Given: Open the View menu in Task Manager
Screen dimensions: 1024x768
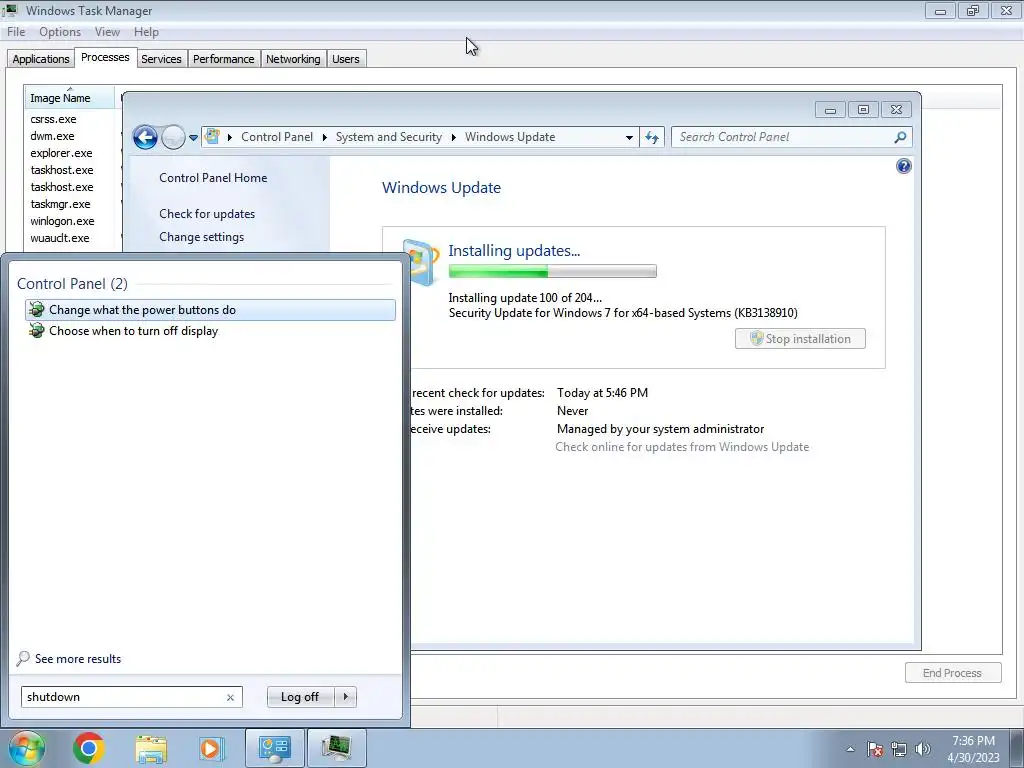Looking at the screenshot, I should (107, 32).
